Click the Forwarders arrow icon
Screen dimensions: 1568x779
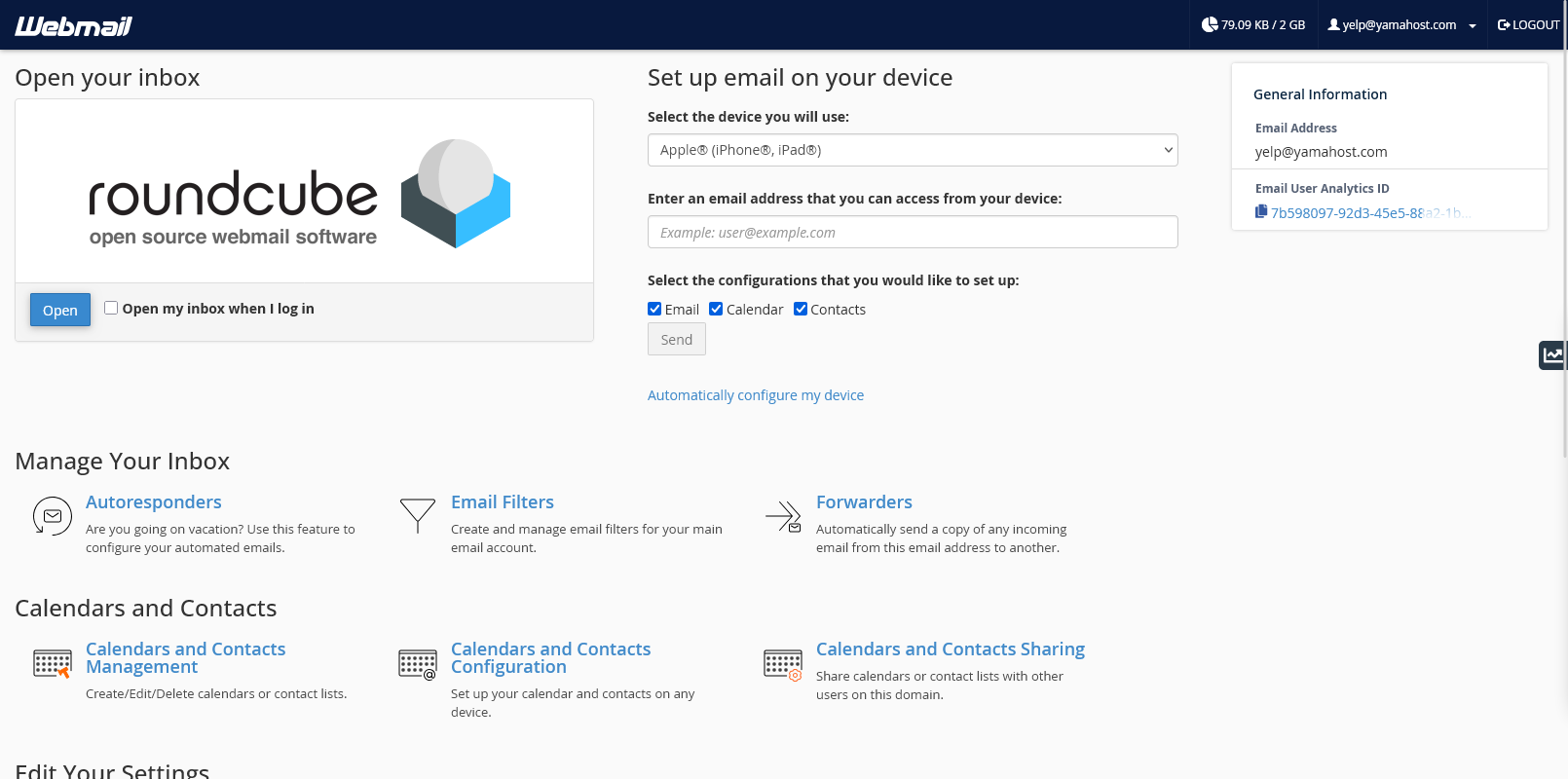783,516
